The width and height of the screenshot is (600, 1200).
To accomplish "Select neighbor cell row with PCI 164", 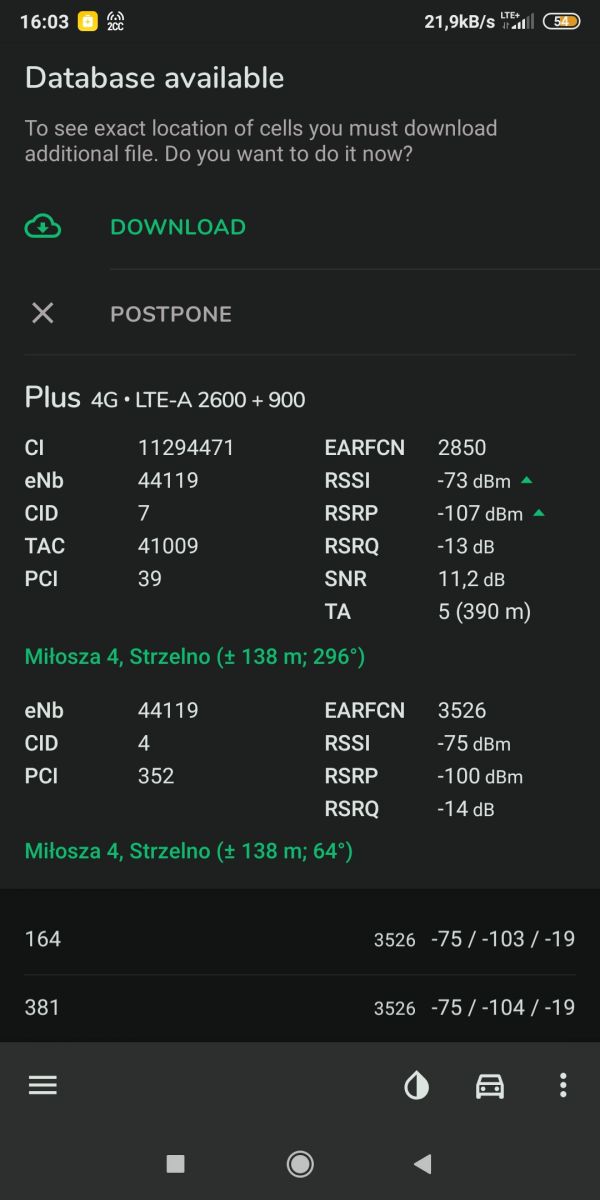I will coord(300,939).
